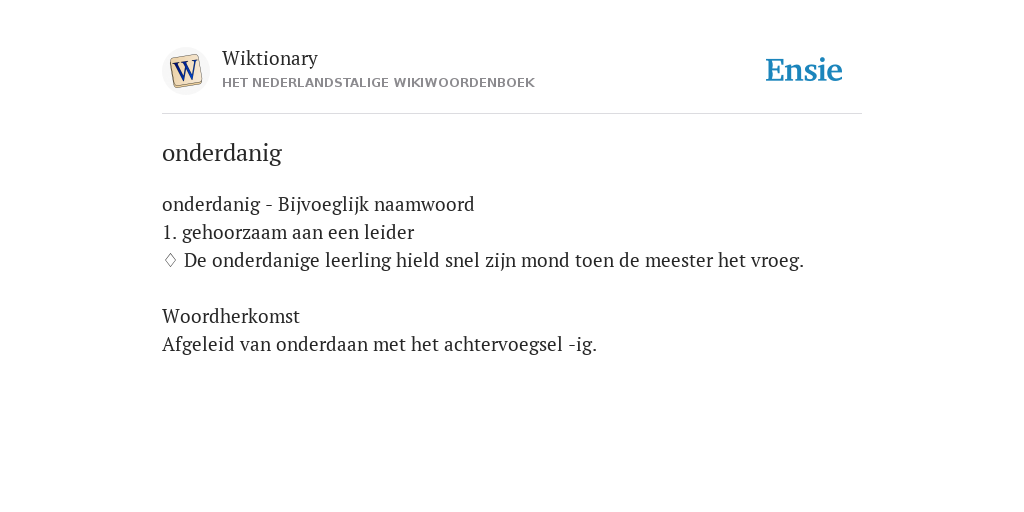Click the example sentence about the leerling
1024x512 pixels.
point(494,261)
